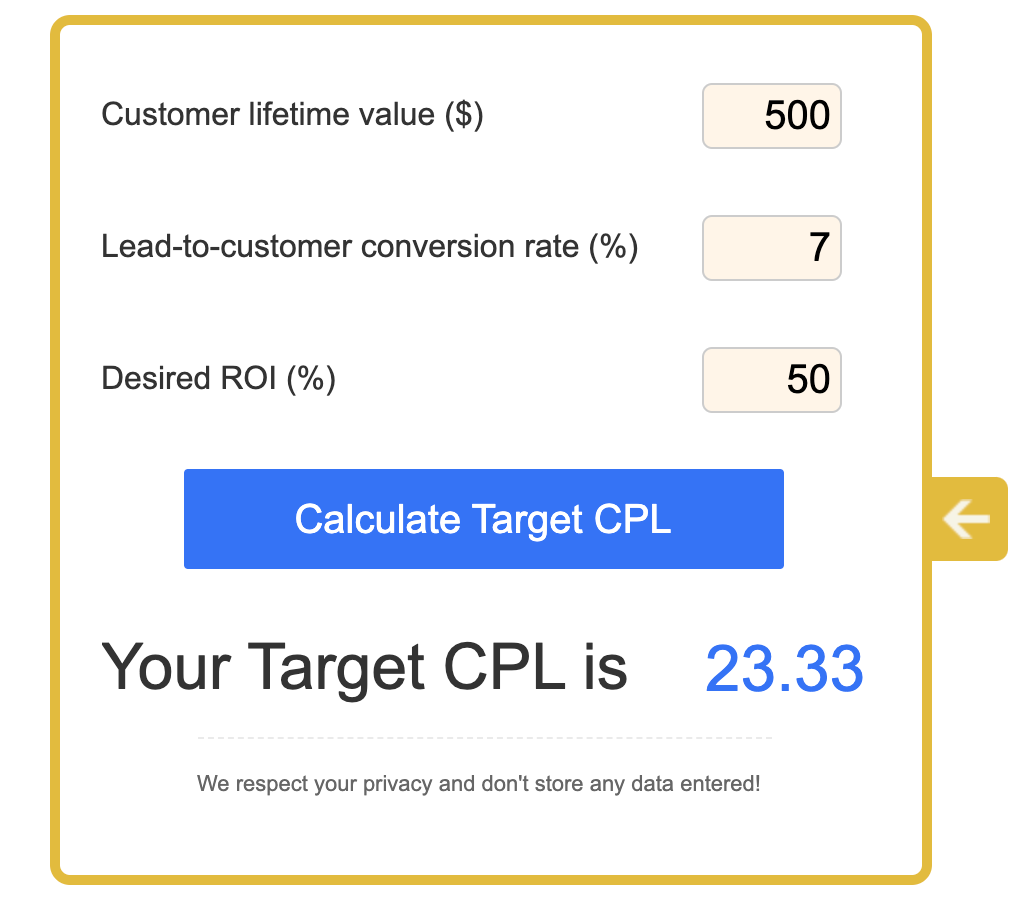The width and height of the screenshot is (1024, 919).
Task: Collapse the calculator using the side arrow tab
Action: pos(966,518)
